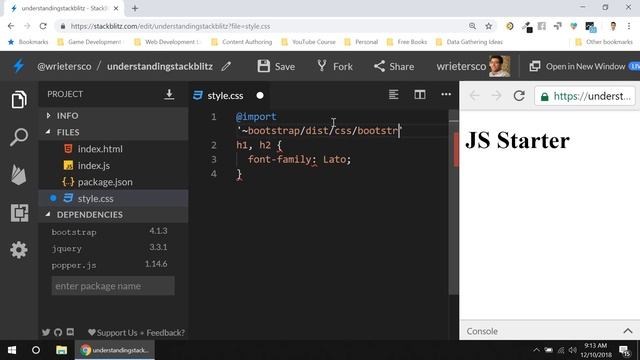The image size is (640, 360).
Task: Click the bootstrap dependency row
Action: click(109, 231)
